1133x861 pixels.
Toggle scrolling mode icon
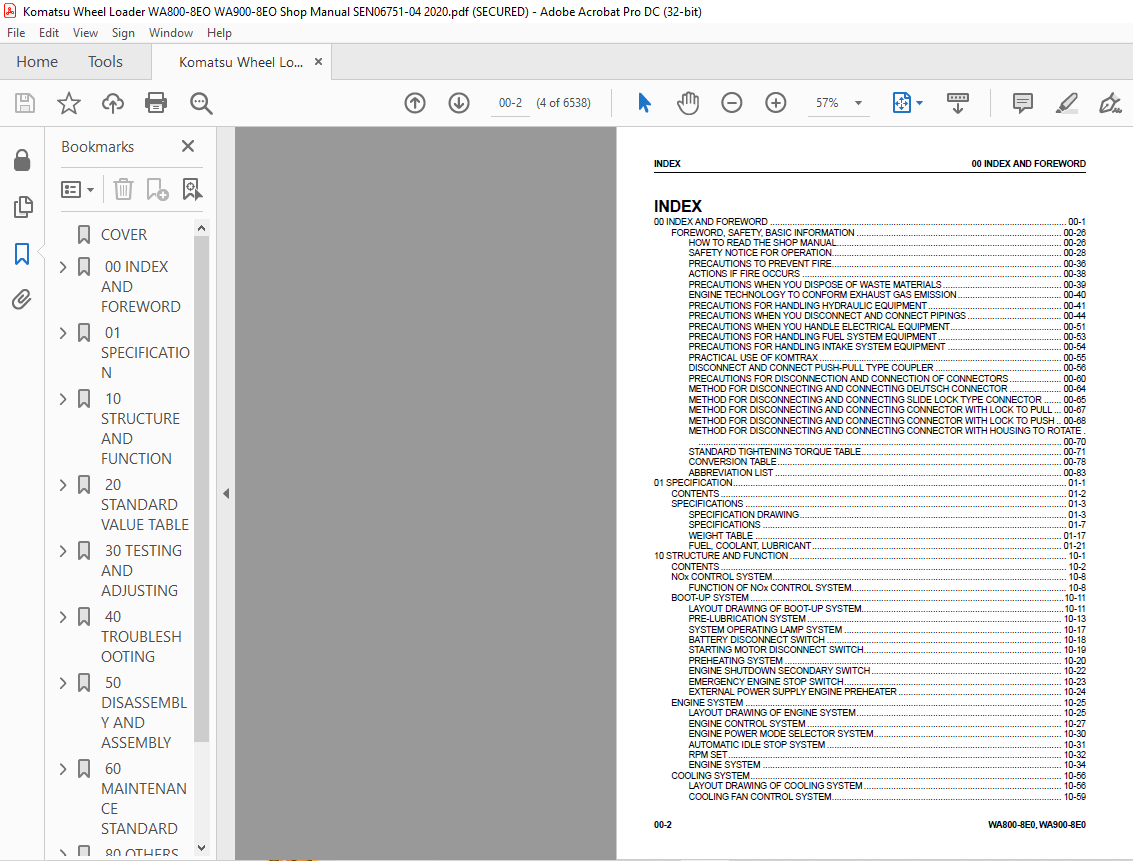(957, 103)
